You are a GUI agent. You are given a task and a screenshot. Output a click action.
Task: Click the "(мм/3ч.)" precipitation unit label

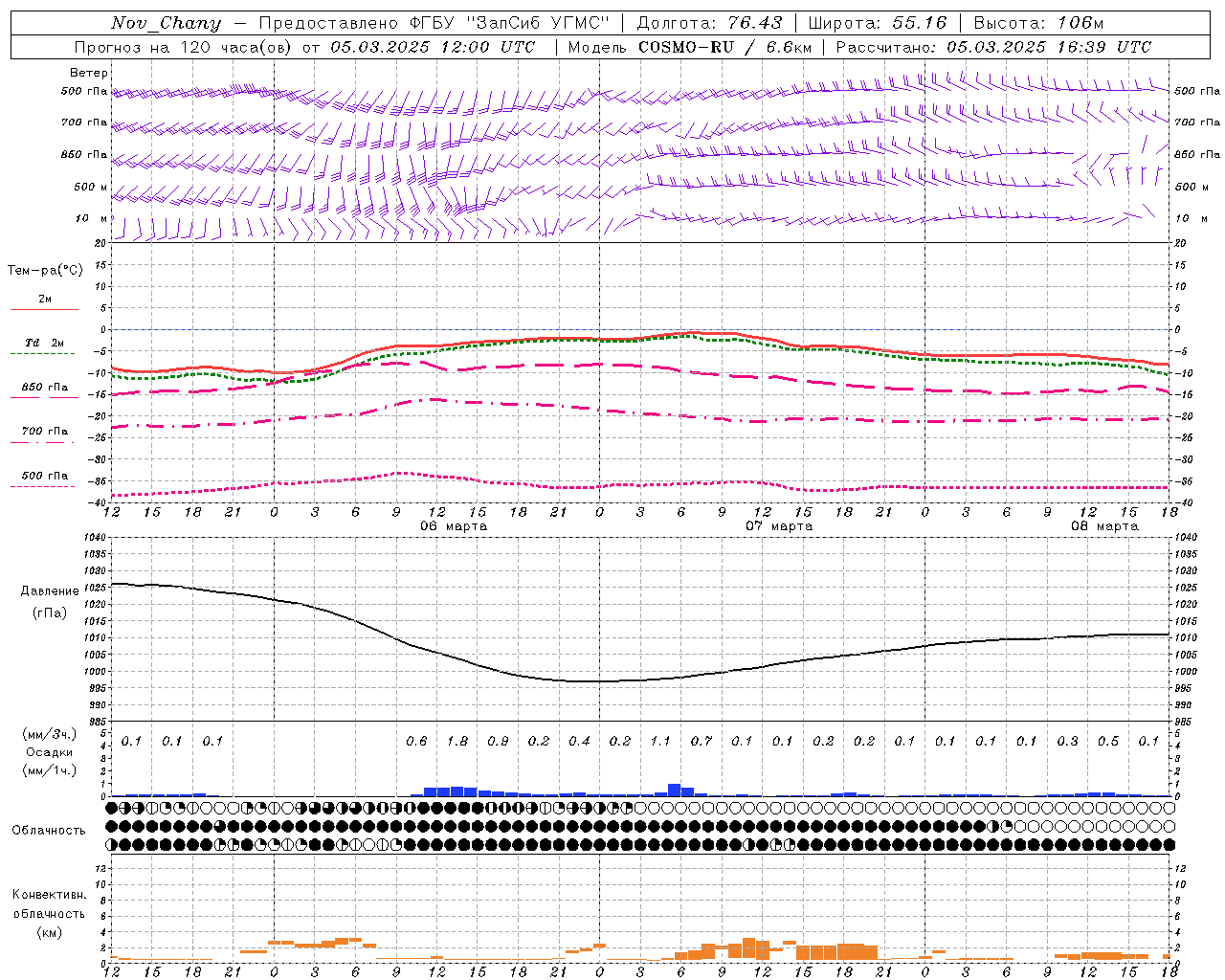point(50,734)
